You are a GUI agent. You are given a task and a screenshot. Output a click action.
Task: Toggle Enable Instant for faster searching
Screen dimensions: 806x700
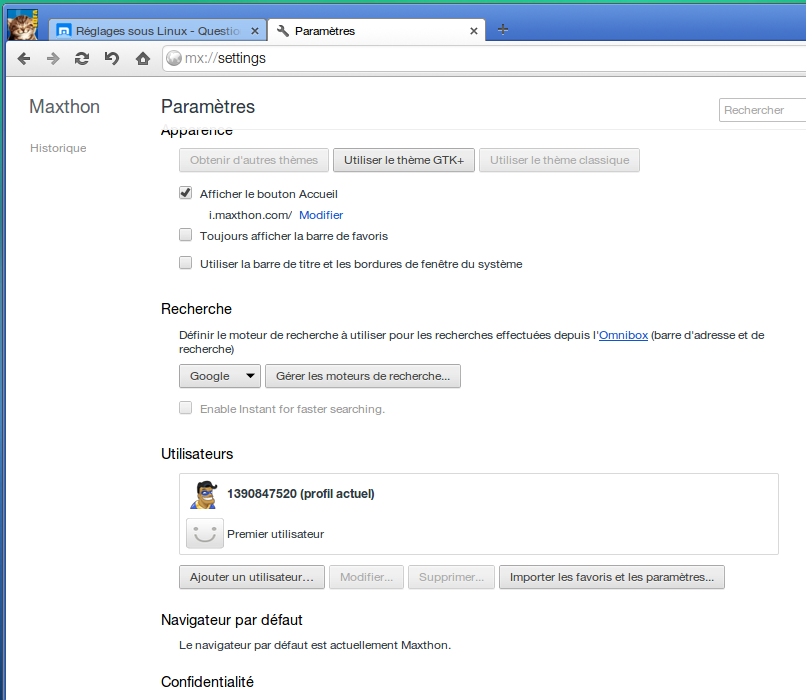[186, 408]
